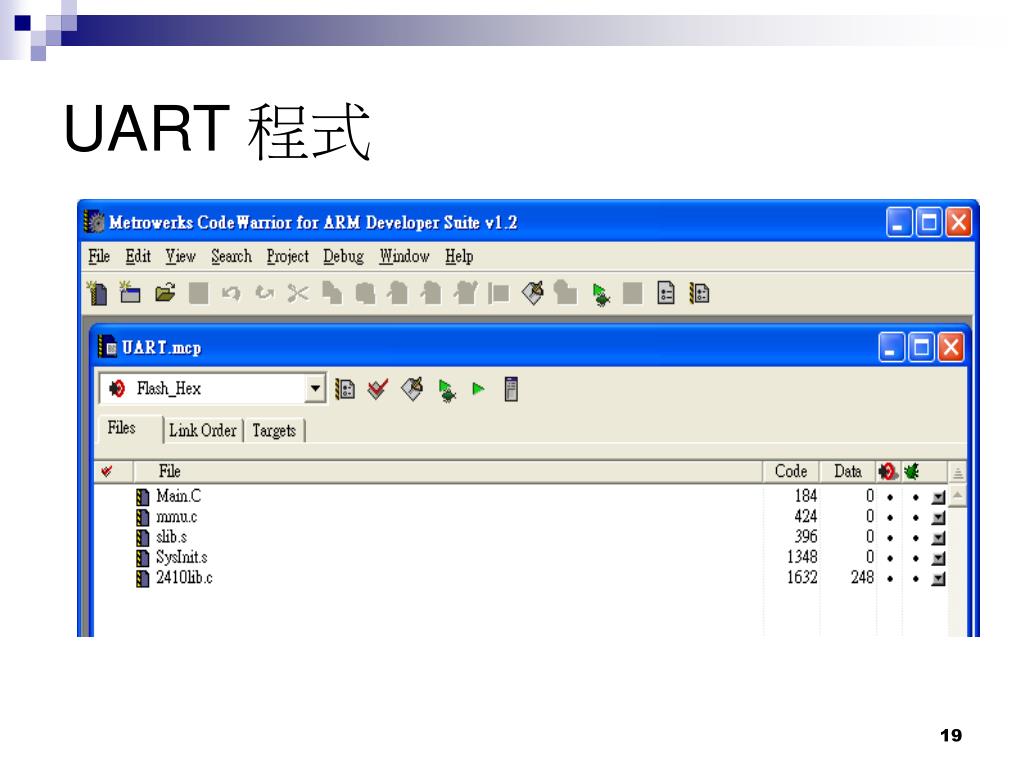Toggle debug dot for Main.C row
This screenshot has width=1024, height=768.
coord(916,498)
